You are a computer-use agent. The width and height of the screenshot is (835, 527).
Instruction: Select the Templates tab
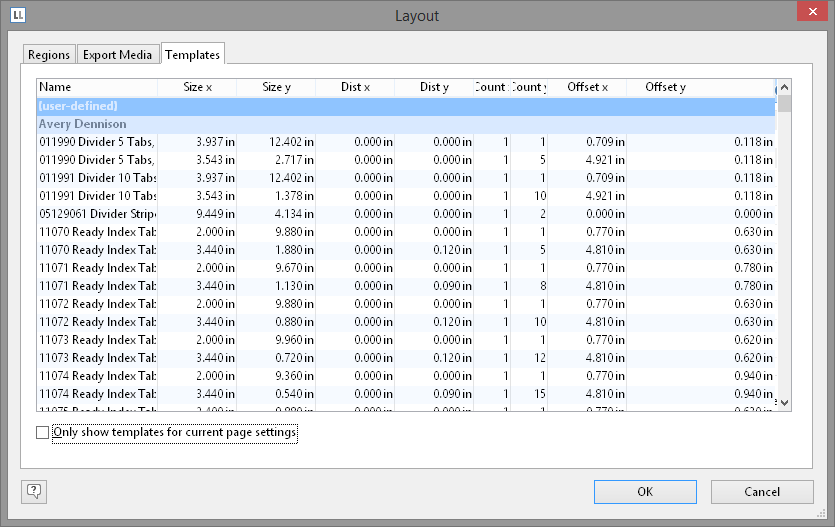coord(192,54)
